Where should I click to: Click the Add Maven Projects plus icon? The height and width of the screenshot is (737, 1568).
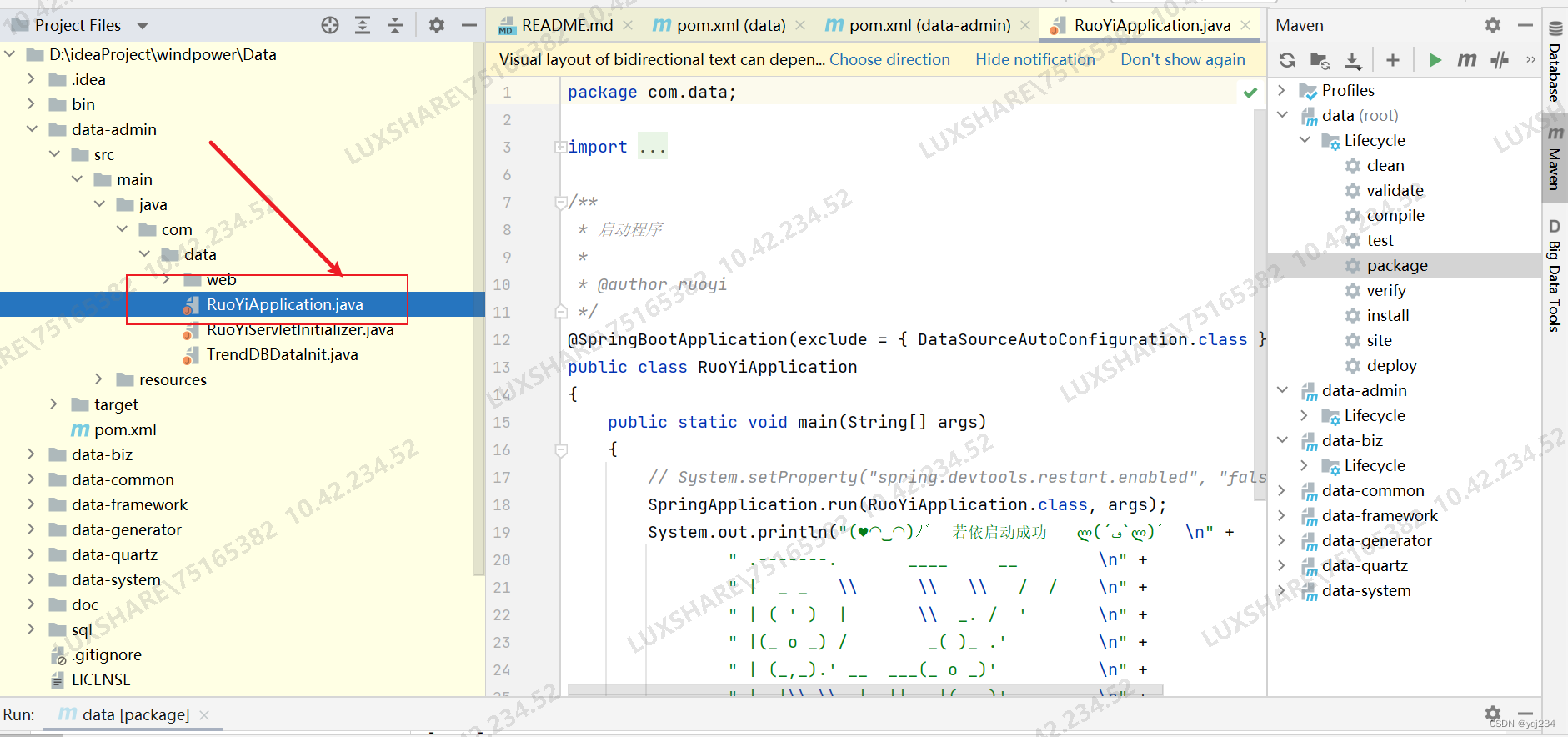tap(1392, 60)
